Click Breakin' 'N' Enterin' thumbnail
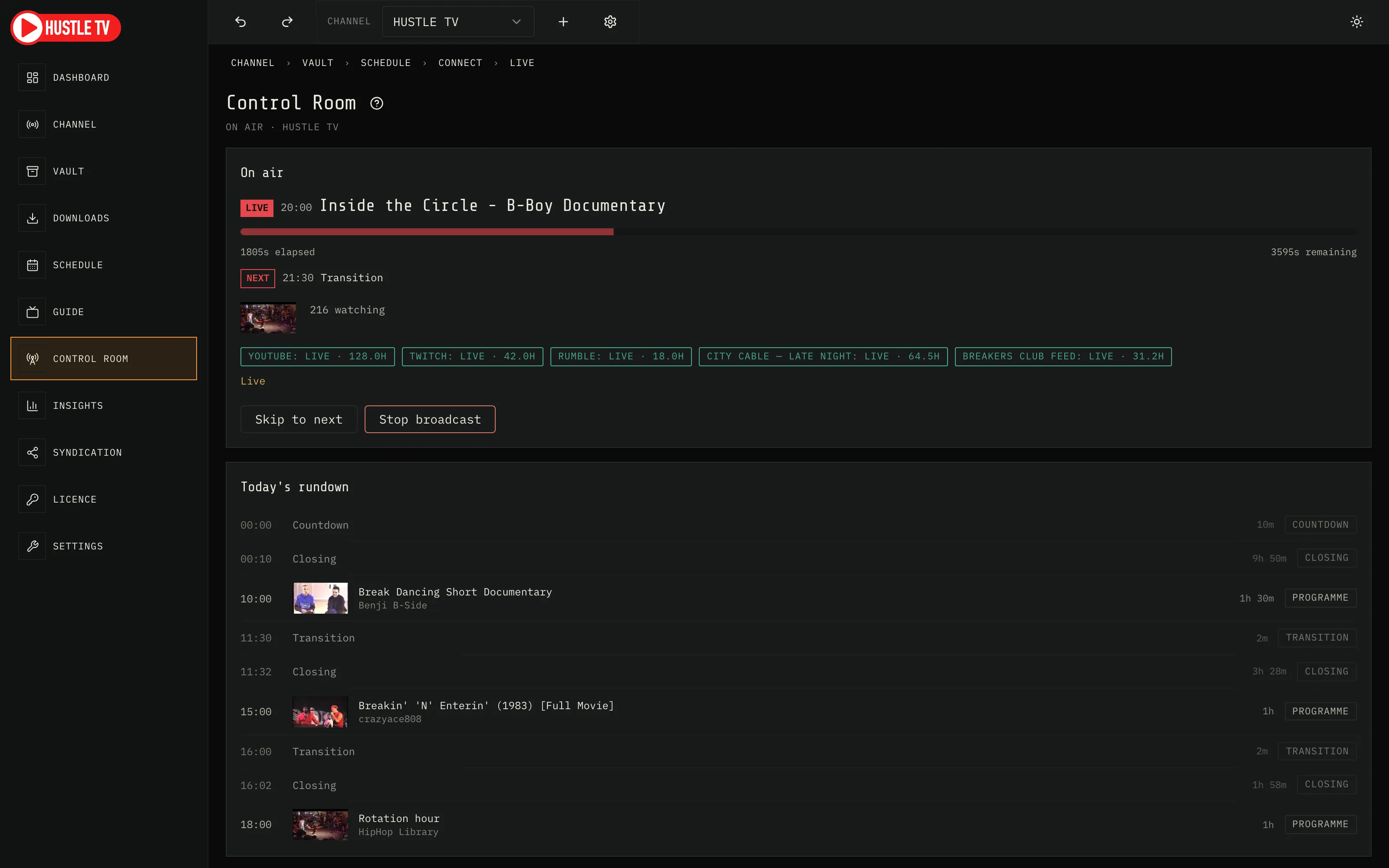 320,712
